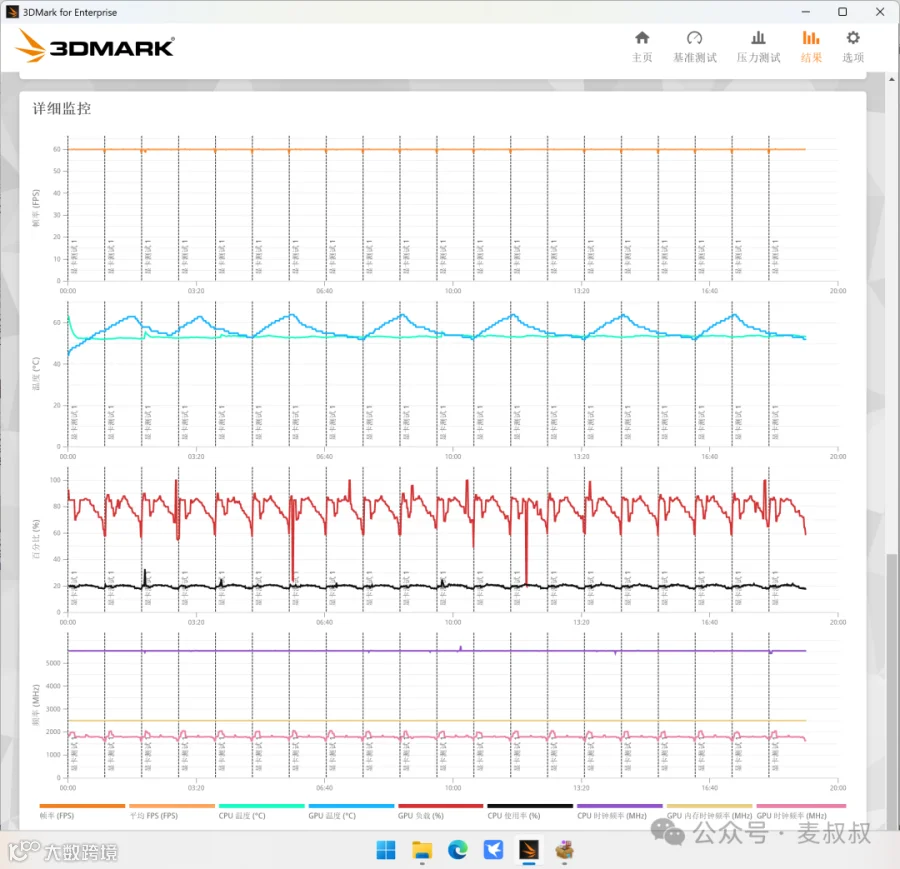Screen dimensions: 900x869
Task: Open Microsoft Edge in the taskbar
Action: coord(457,849)
